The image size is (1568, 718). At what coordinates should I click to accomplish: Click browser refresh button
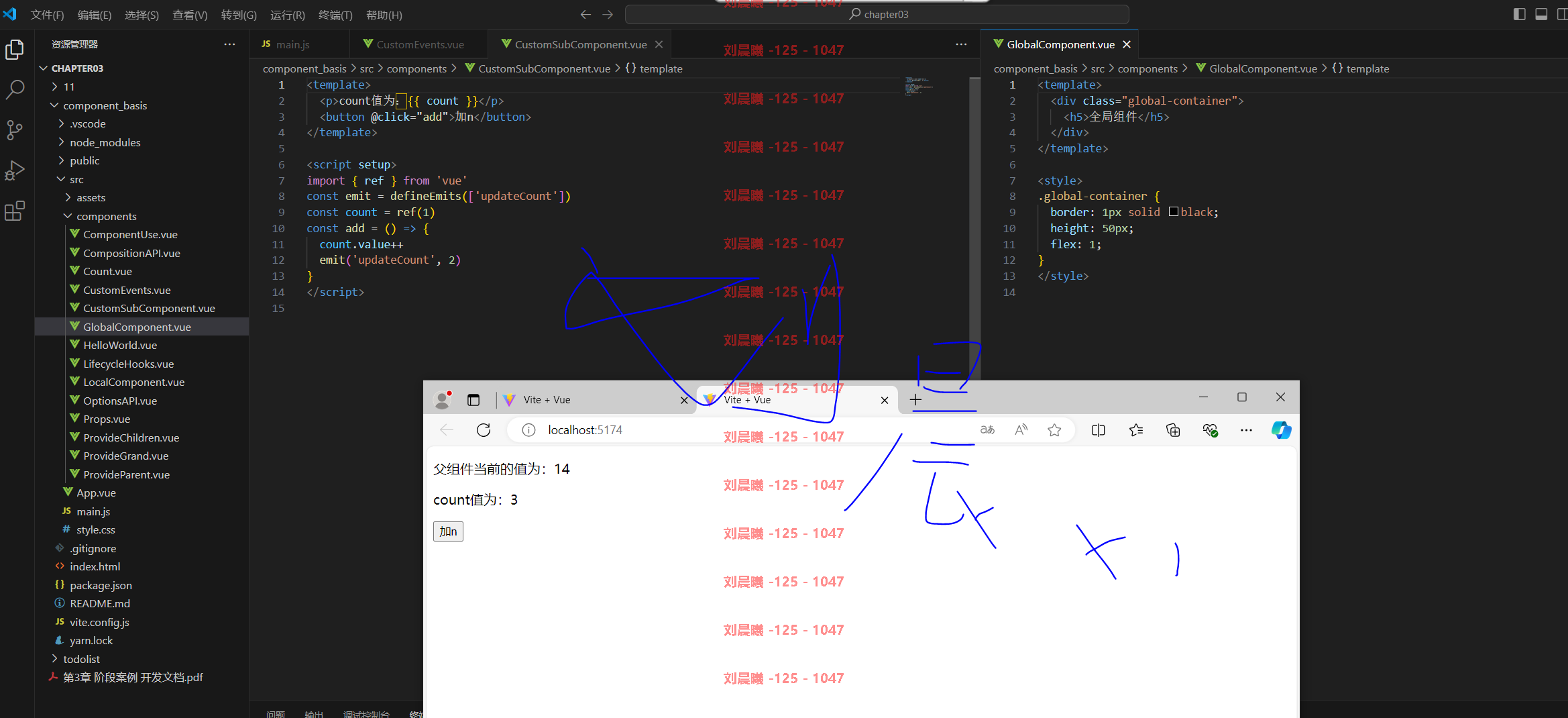click(484, 430)
